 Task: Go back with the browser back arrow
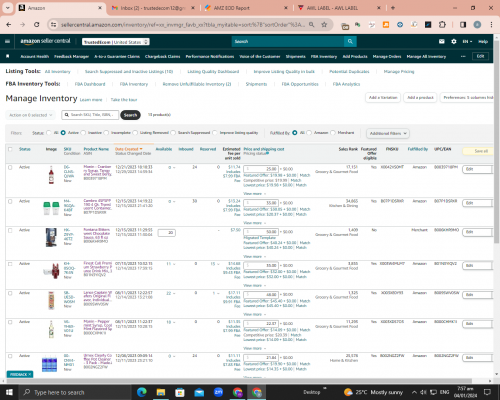point(9,24)
